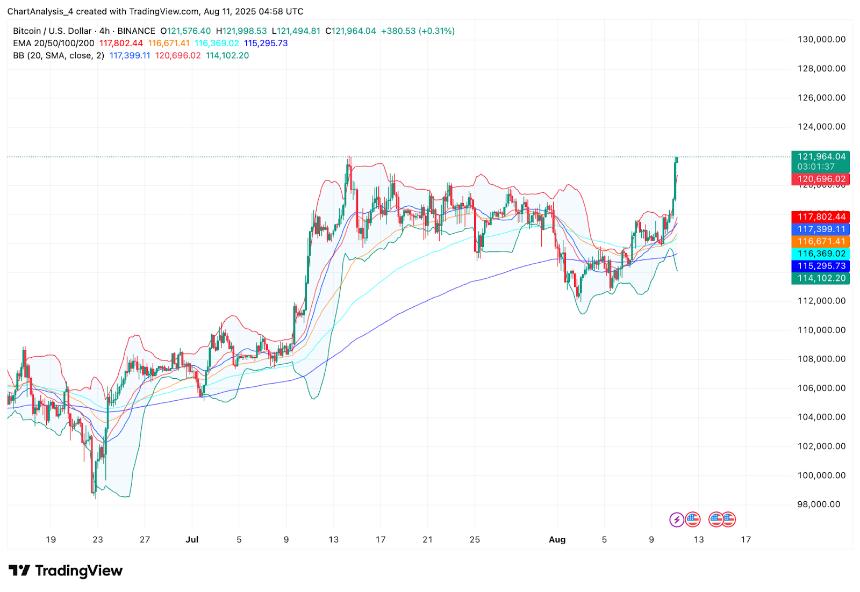Open the US flag economic event marker near August 9
The height and width of the screenshot is (592, 860).
coord(693,519)
